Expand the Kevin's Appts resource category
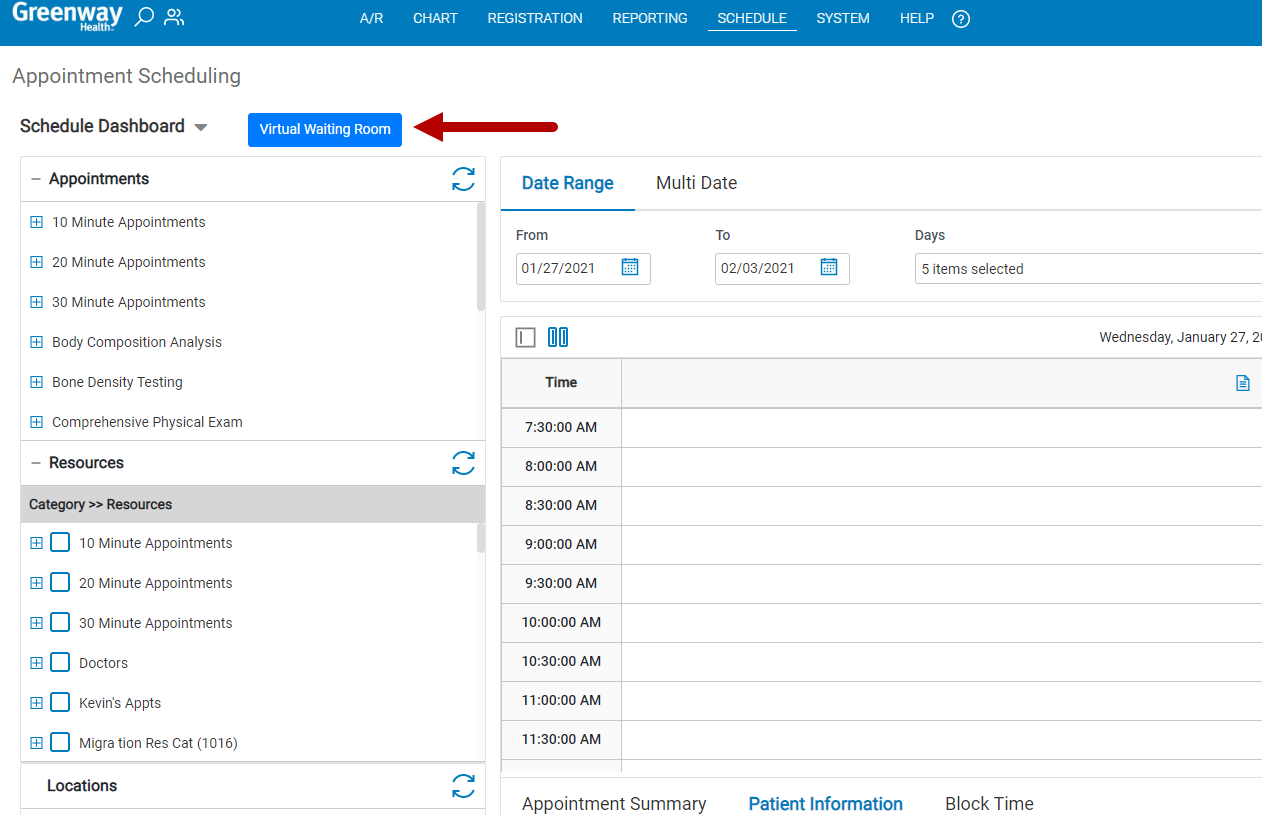Image resolution: width=1262 pixels, height=815 pixels. click(37, 703)
